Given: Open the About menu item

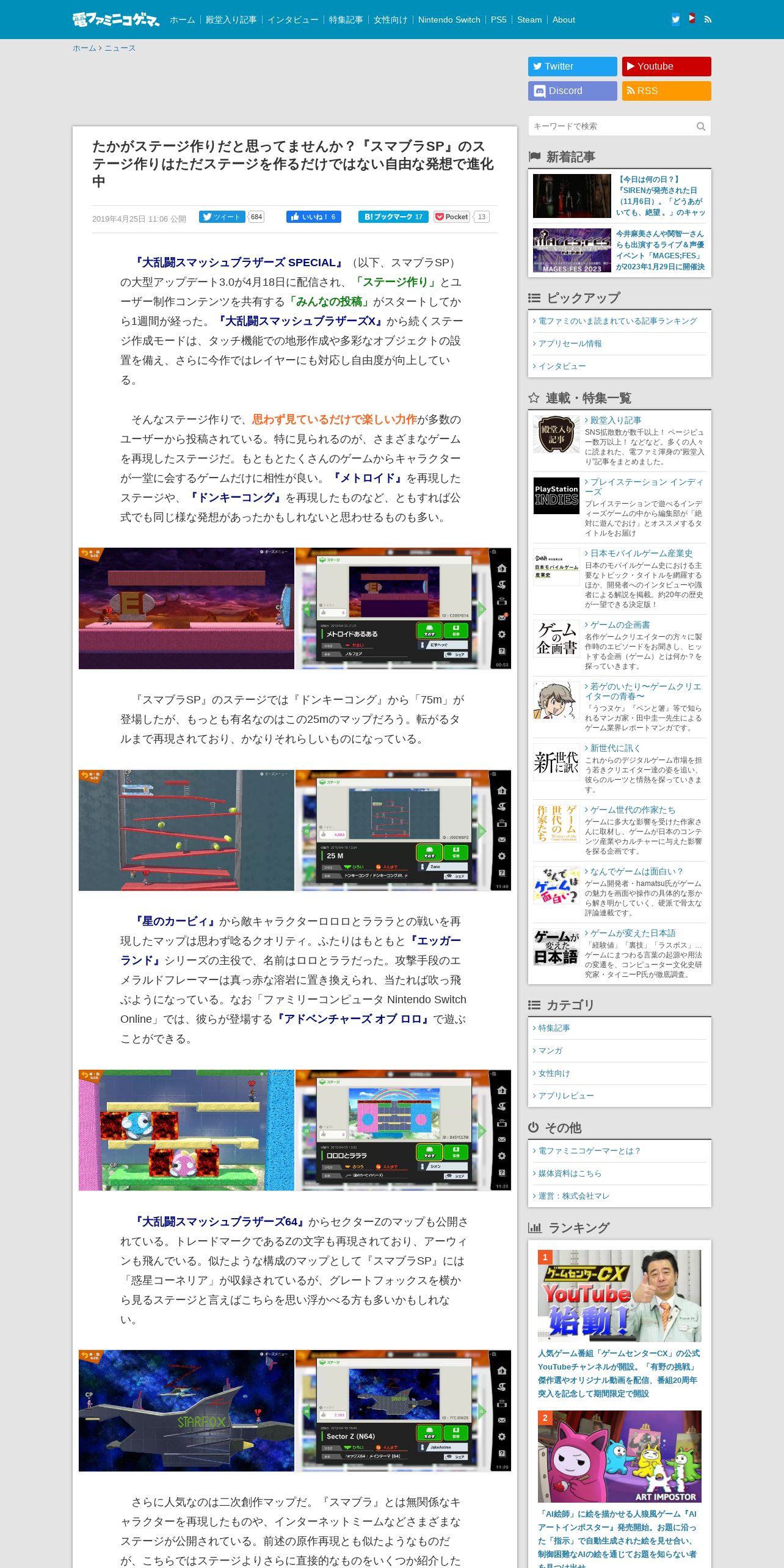Looking at the screenshot, I should (x=564, y=20).
